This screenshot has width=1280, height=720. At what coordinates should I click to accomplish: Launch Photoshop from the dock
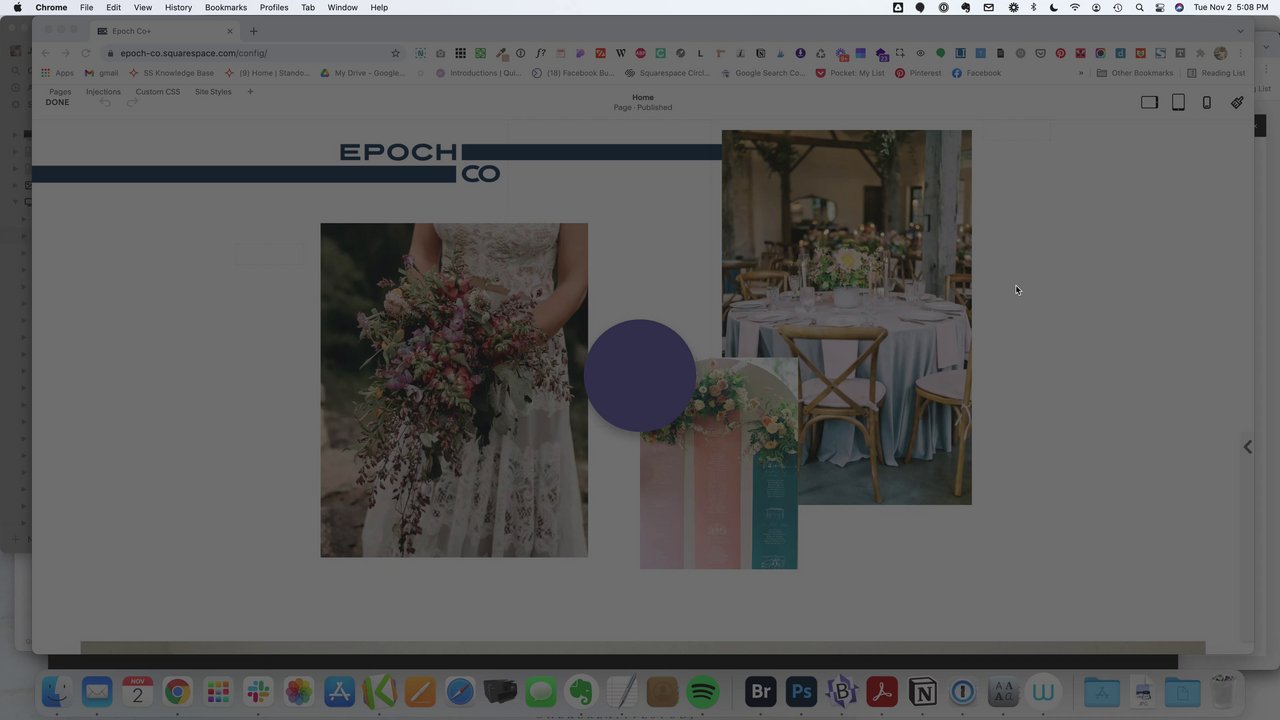point(801,692)
